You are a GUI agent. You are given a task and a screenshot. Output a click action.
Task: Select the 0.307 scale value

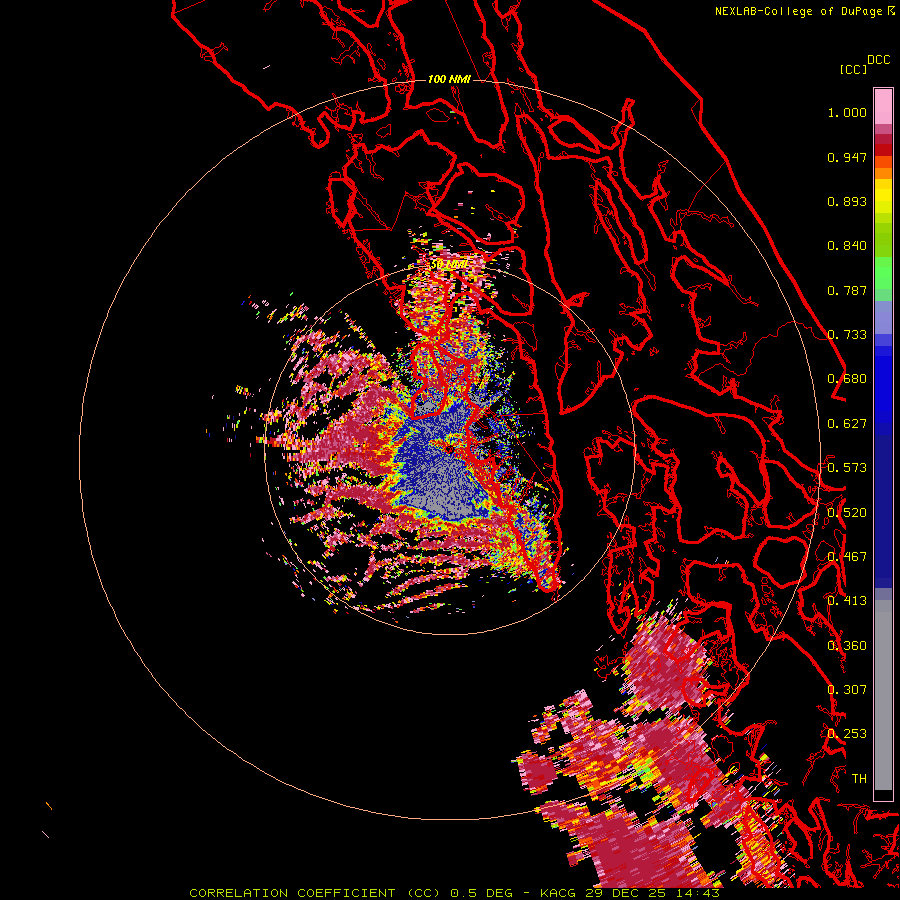tap(847, 690)
